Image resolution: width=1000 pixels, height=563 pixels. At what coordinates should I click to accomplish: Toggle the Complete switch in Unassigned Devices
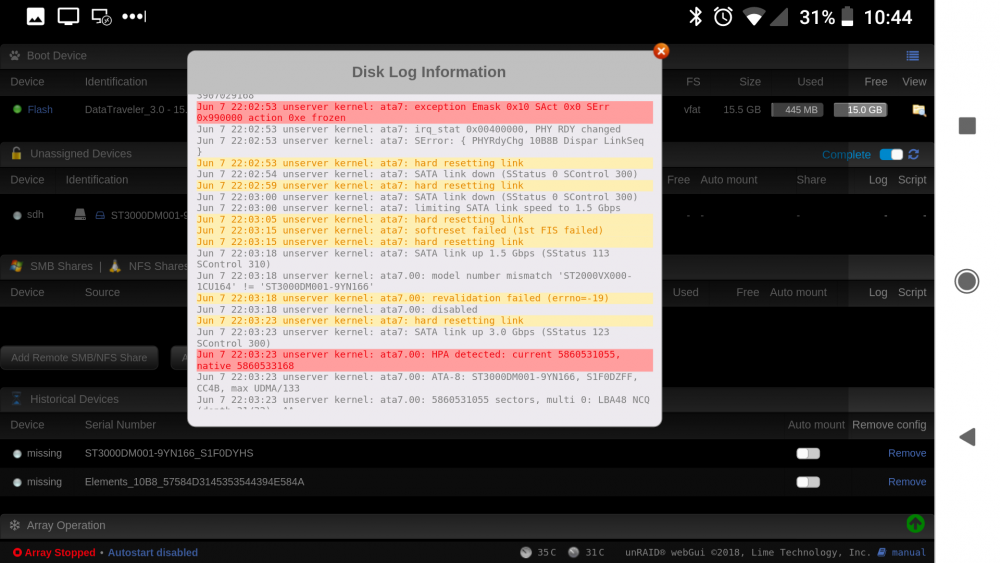pos(891,154)
